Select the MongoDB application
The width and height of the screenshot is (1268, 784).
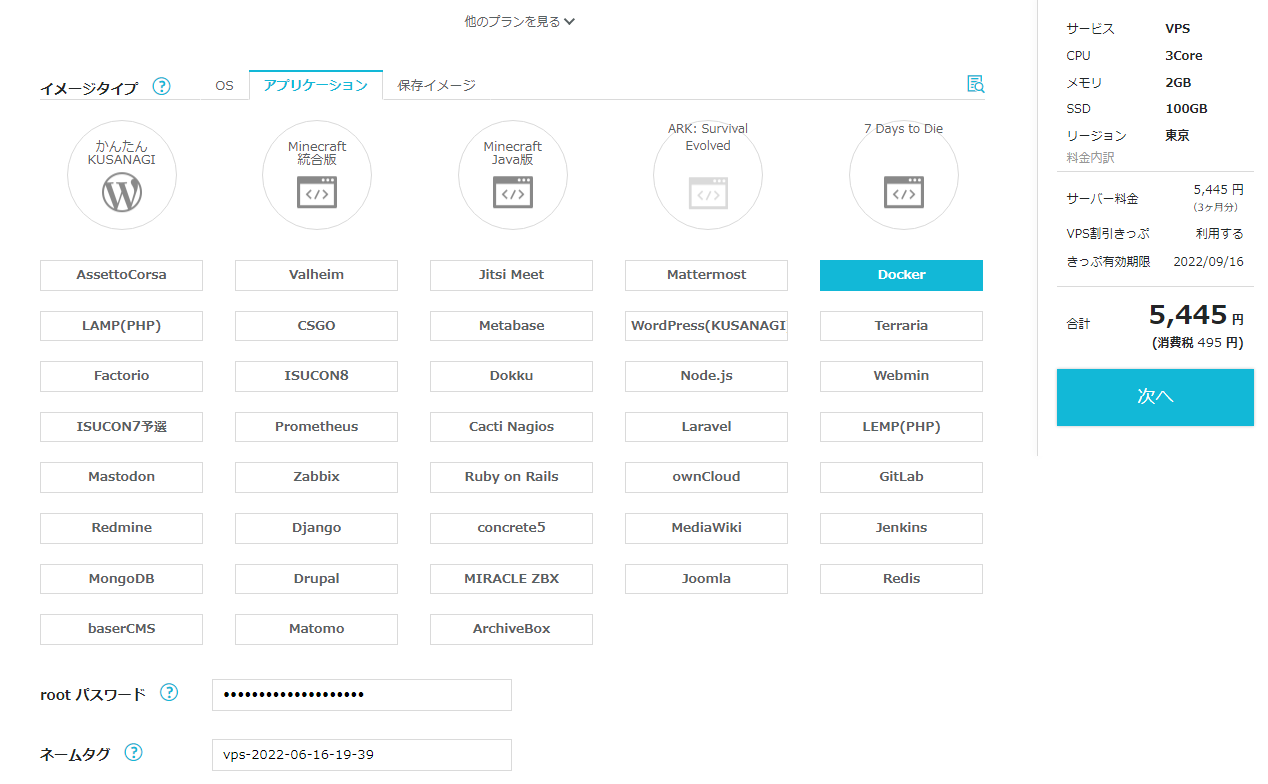coord(121,579)
